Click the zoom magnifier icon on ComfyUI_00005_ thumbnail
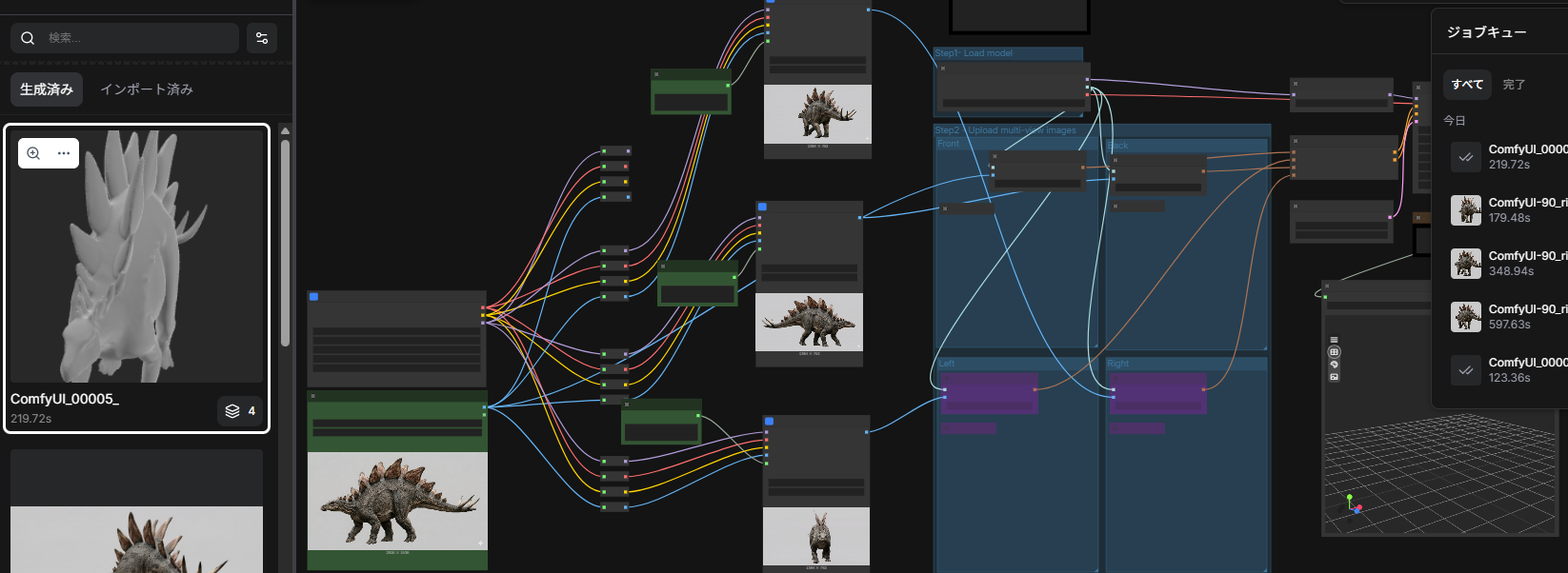The image size is (1568, 573). [x=33, y=153]
